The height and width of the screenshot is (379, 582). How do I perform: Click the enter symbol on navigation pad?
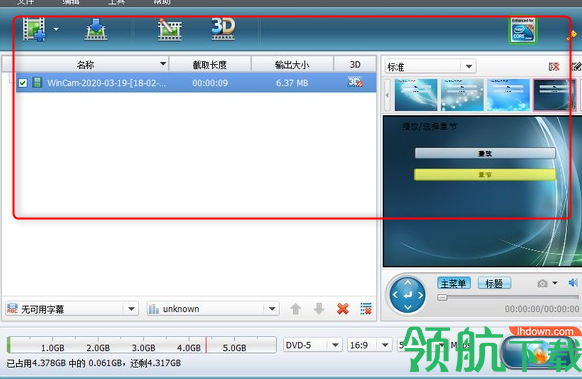coord(408,295)
